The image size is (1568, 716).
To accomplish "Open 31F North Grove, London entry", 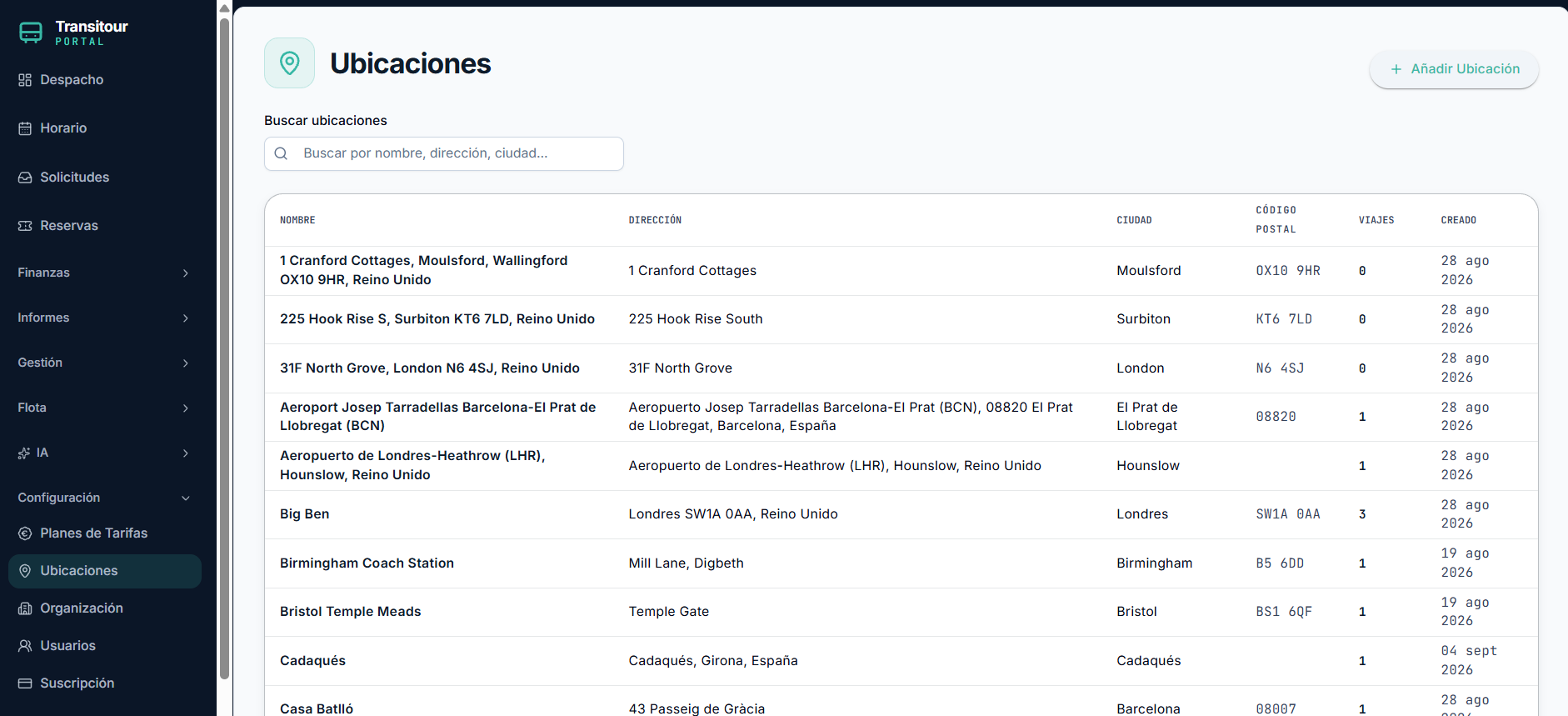I will (901, 368).
